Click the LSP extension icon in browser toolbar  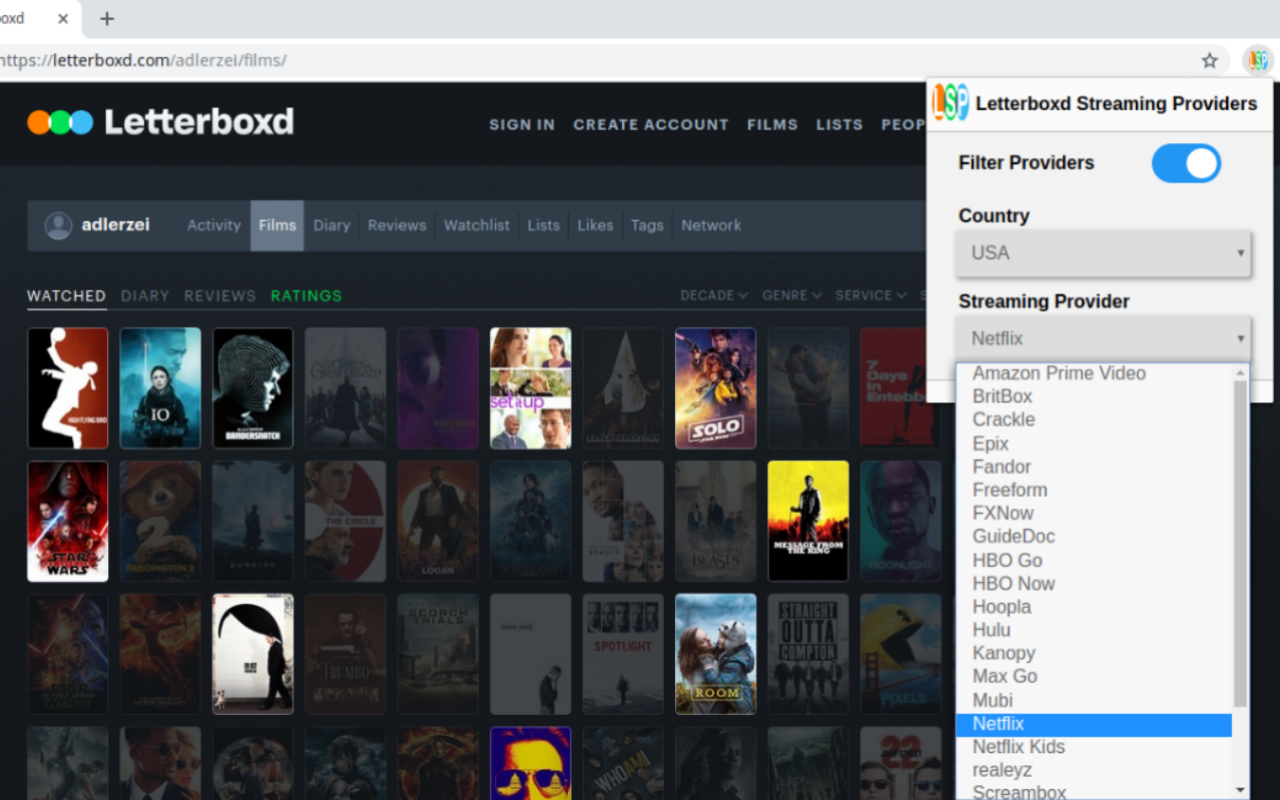pyautogui.click(x=1257, y=61)
